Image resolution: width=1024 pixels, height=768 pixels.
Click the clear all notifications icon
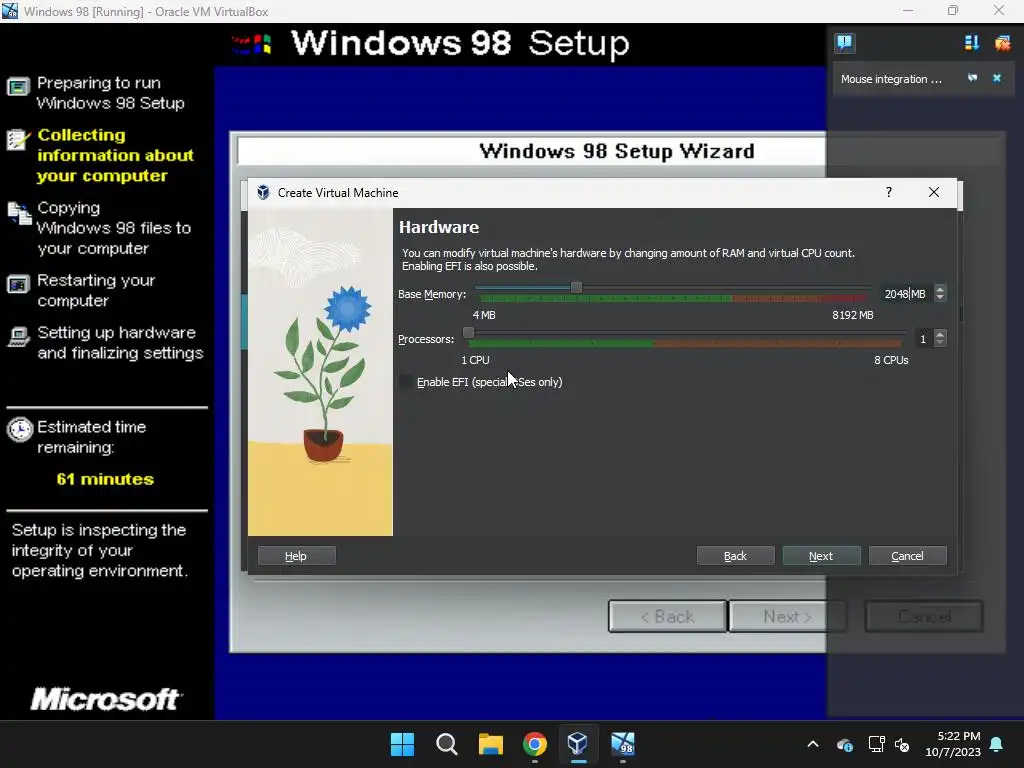click(x=1002, y=43)
